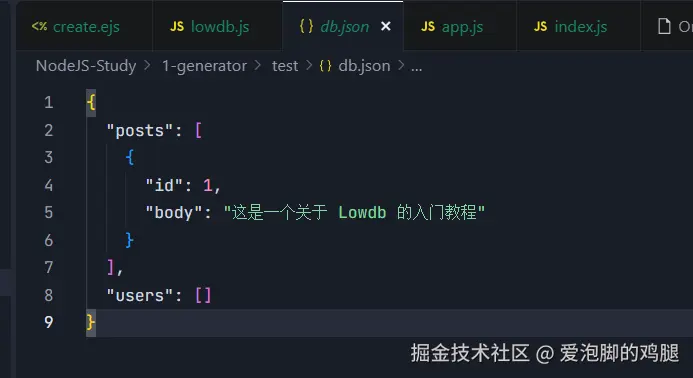Click the chevron after test breadcrumb
The image size is (693, 378).
coord(309,66)
